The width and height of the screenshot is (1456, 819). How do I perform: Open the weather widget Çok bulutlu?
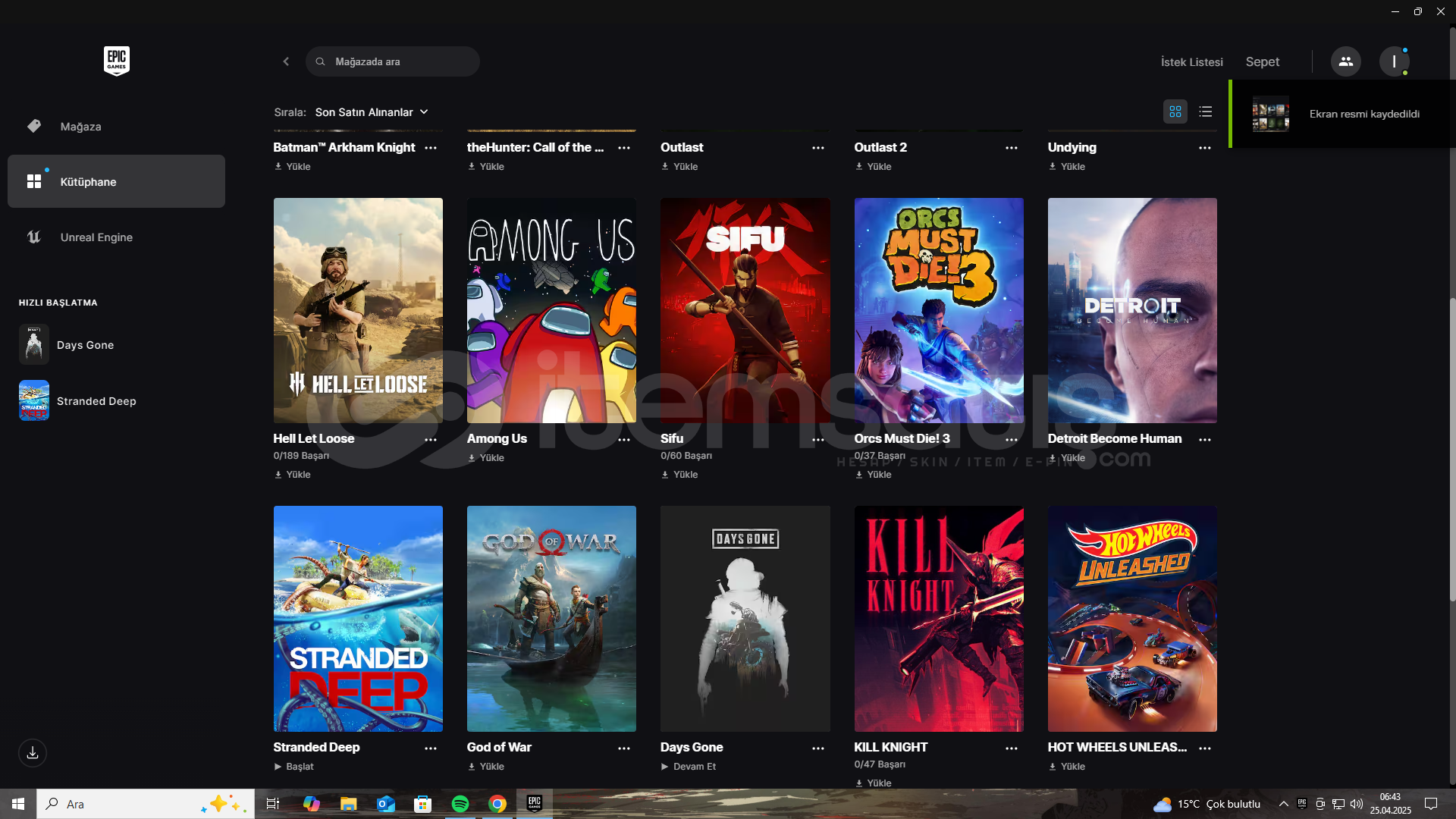pyautogui.click(x=1207, y=804)
